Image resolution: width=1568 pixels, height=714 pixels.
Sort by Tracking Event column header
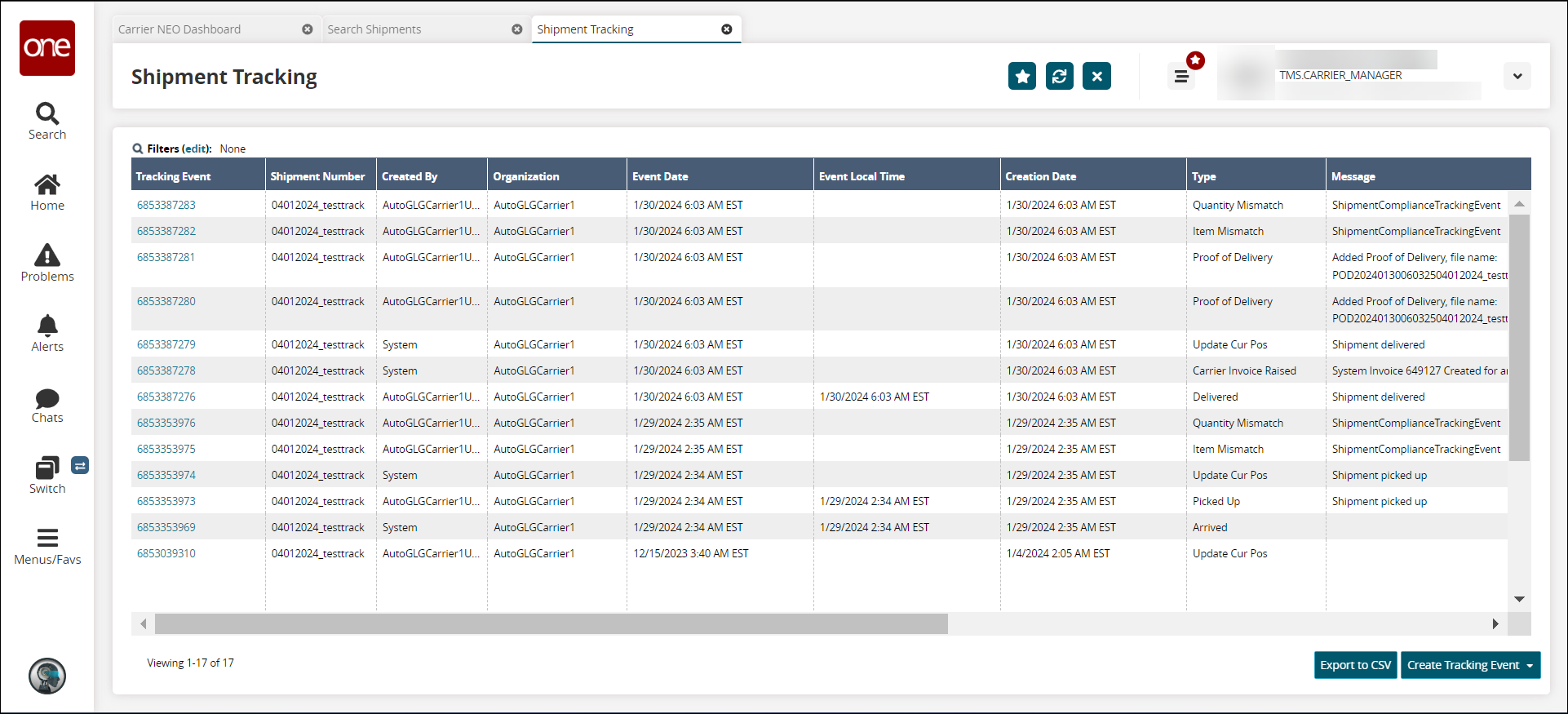pos(198,175)
